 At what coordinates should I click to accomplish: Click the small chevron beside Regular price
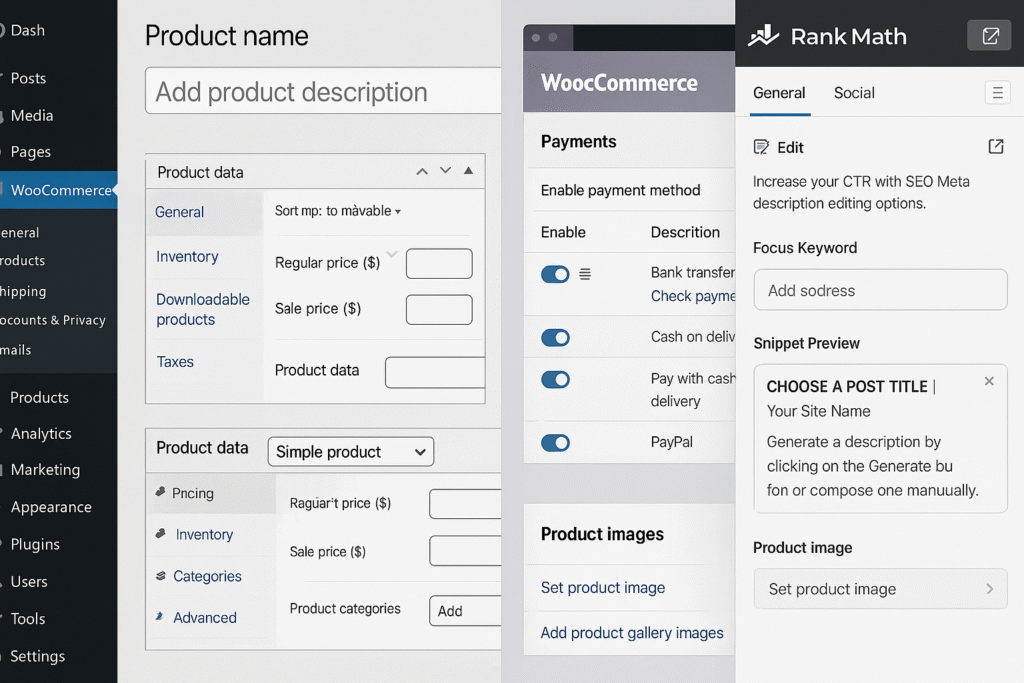tap(392, 254)
